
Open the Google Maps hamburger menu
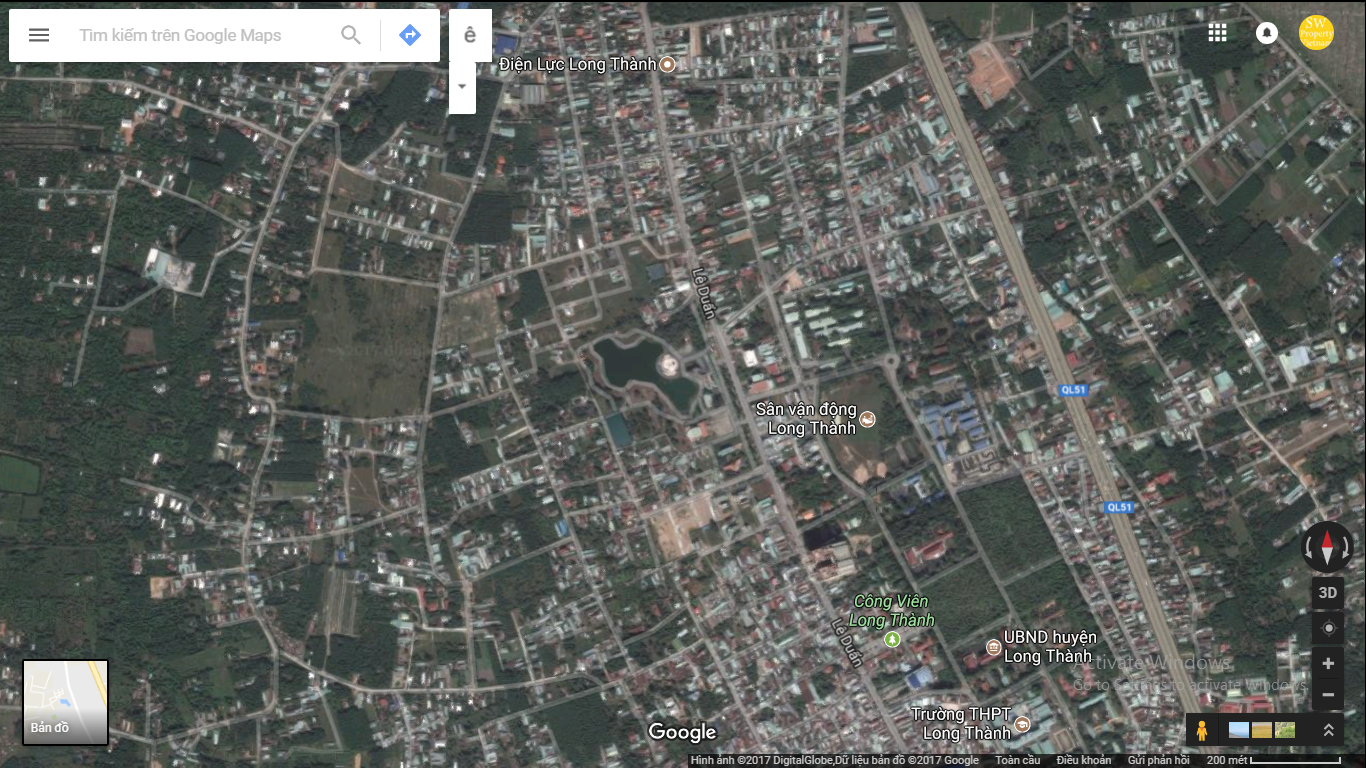pyautogui.click(x=39, y=35)
